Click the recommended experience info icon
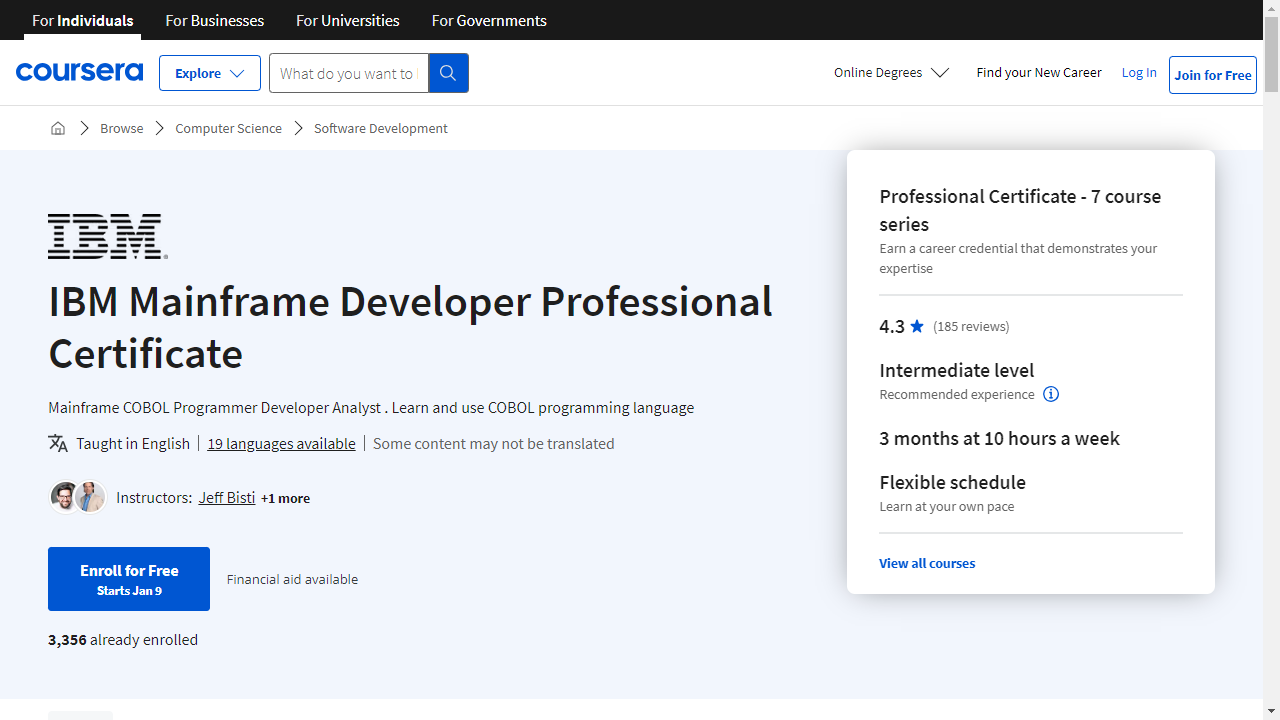 pos(1051,394)
